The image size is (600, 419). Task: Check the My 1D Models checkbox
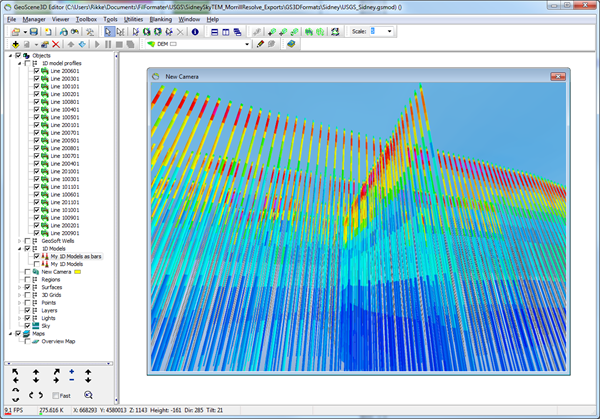[x=36, y=264]
